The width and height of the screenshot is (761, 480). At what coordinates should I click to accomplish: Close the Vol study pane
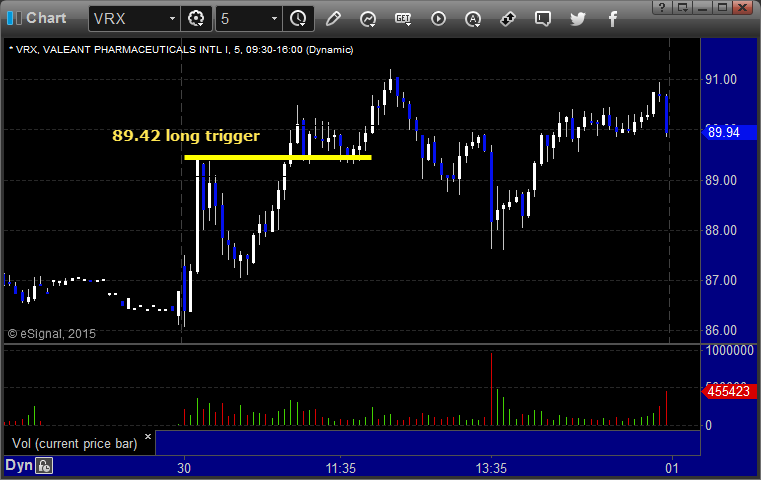point(148,437)
